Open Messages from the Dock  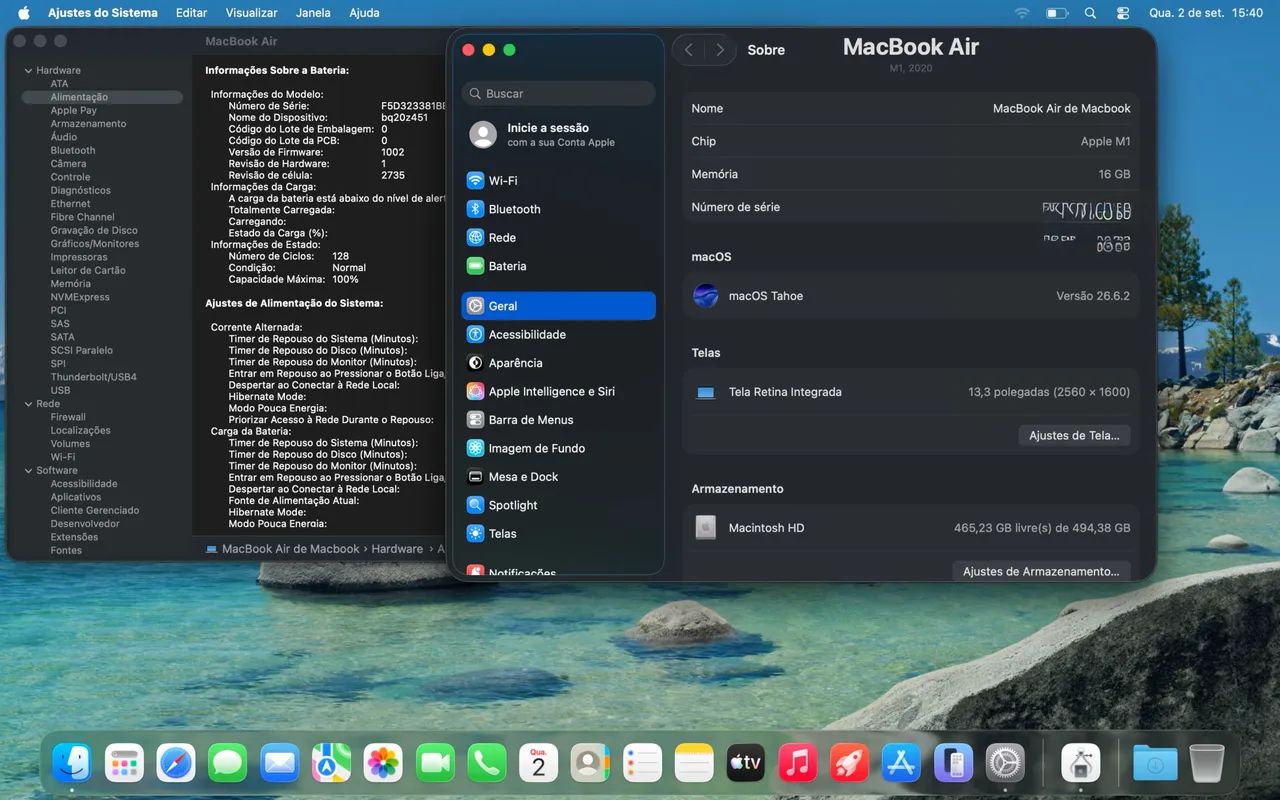(228, 765)
